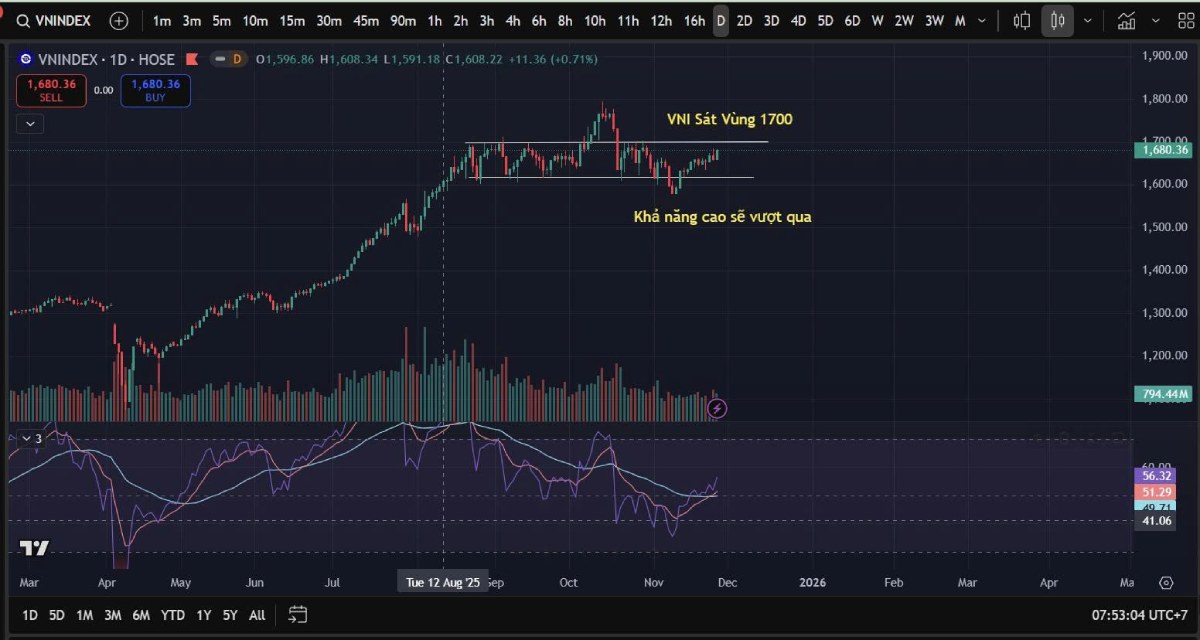Expand the chart style dropdown chevron
Image resolution: width=1200 pixels, height=640 pixels.
[x=1089, y=20]
